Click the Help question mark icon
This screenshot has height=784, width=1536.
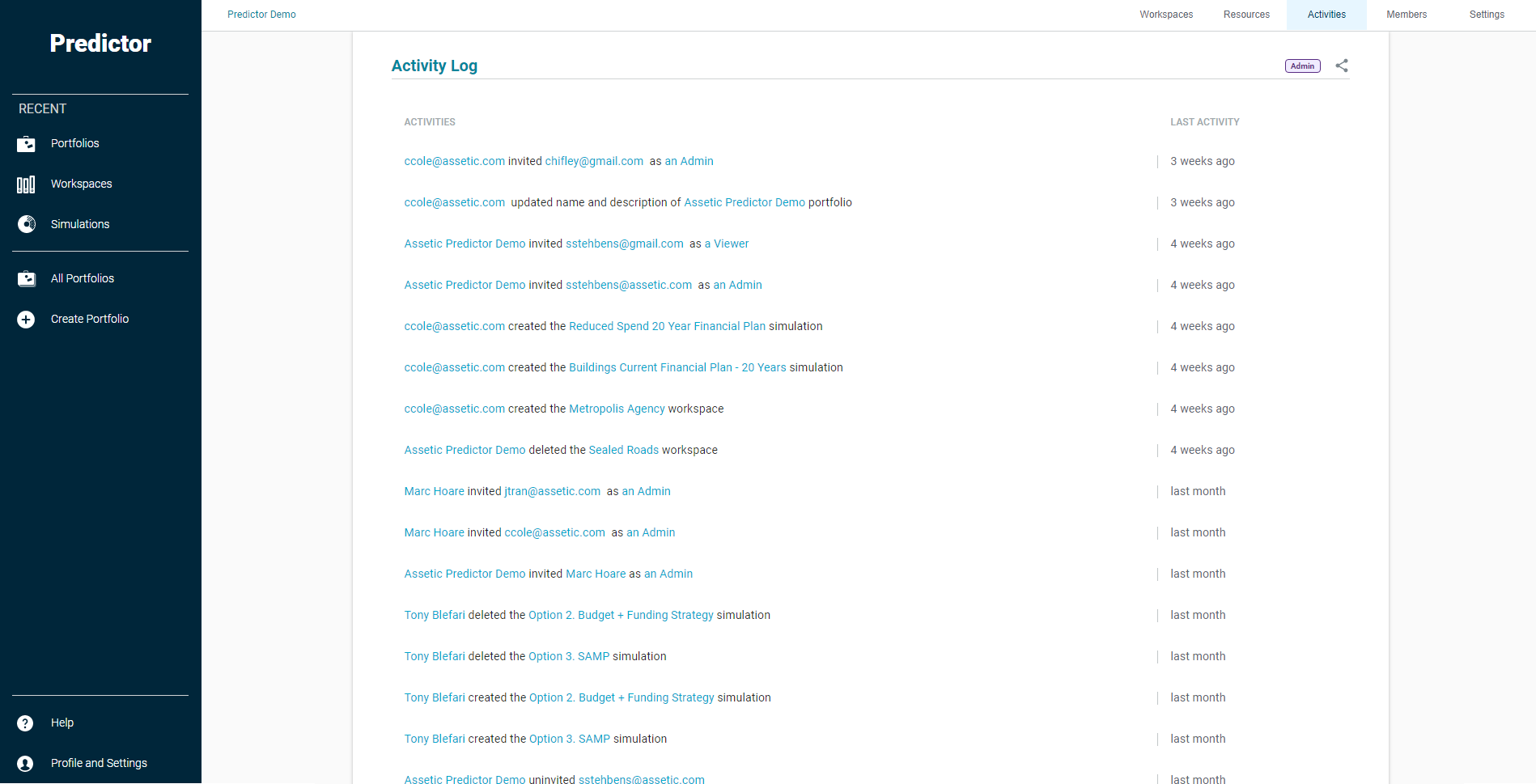(x=25, y=723)
